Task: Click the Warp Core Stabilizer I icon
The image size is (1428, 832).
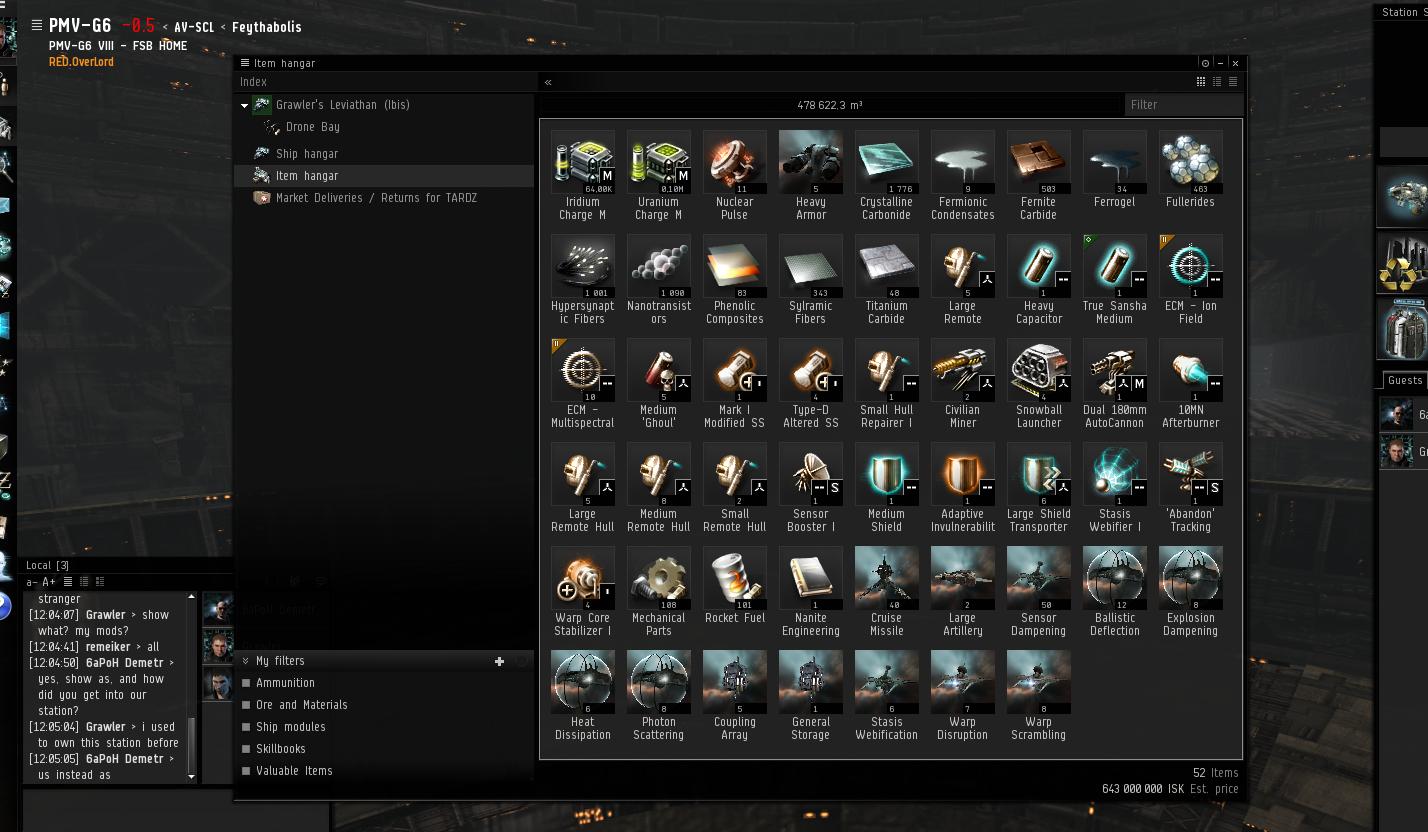Action: 582,578
